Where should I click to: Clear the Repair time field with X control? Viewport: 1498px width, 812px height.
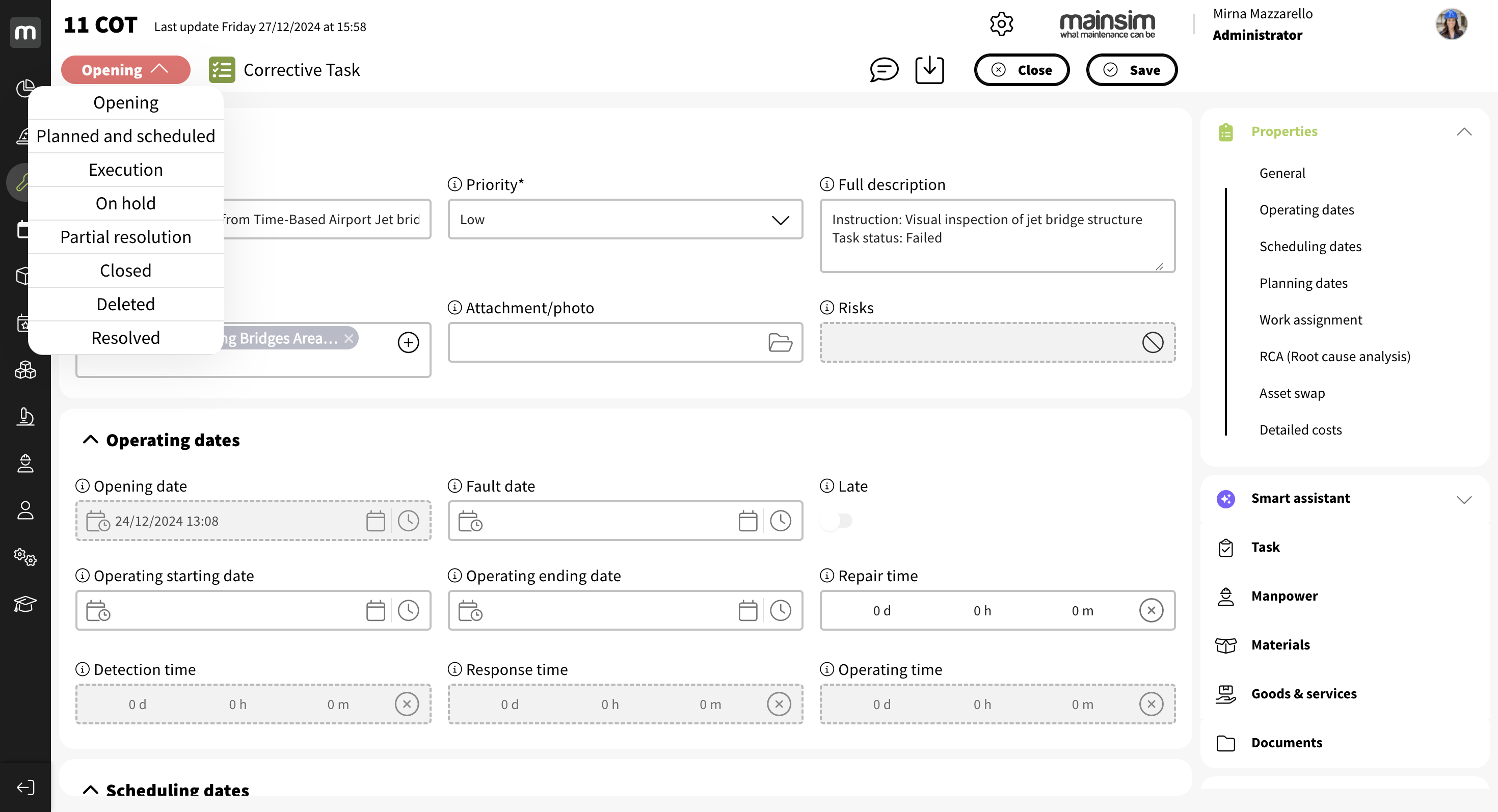tap(1152, 610)
